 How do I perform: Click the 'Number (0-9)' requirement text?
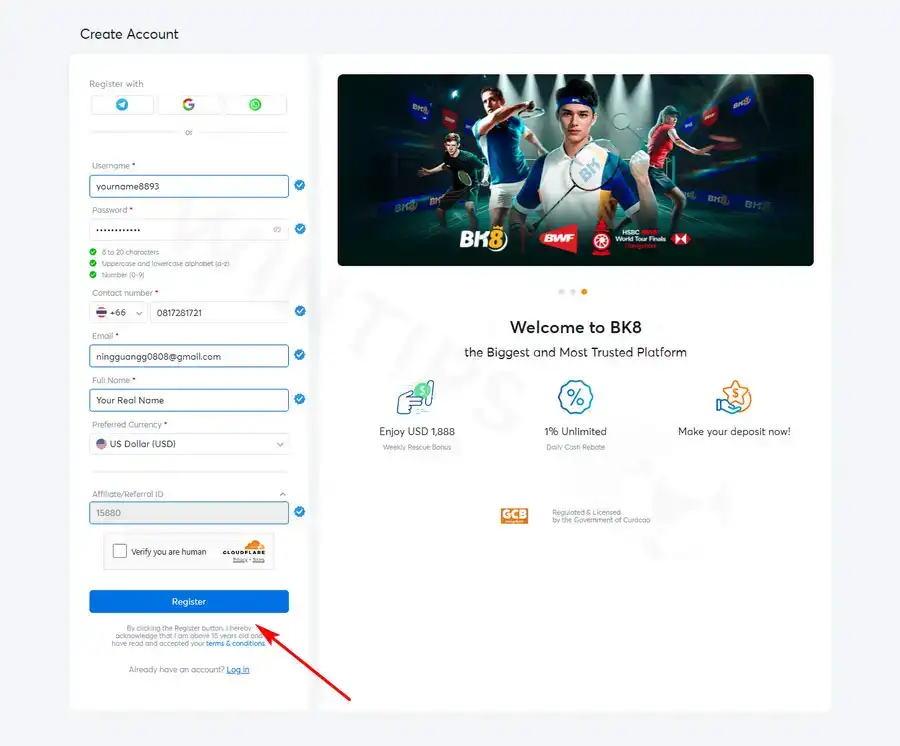(123, 275)
